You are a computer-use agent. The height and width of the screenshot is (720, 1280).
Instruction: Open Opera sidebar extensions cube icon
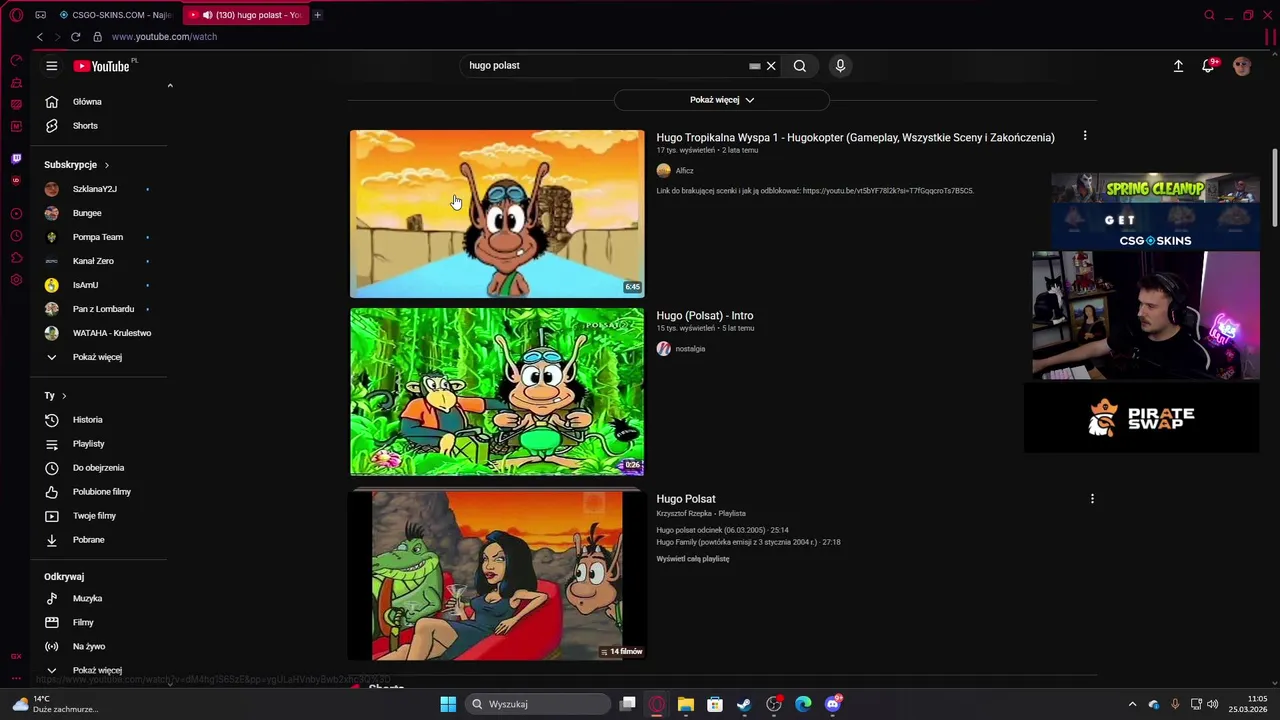pyautogui.click(x=16, y=257)
